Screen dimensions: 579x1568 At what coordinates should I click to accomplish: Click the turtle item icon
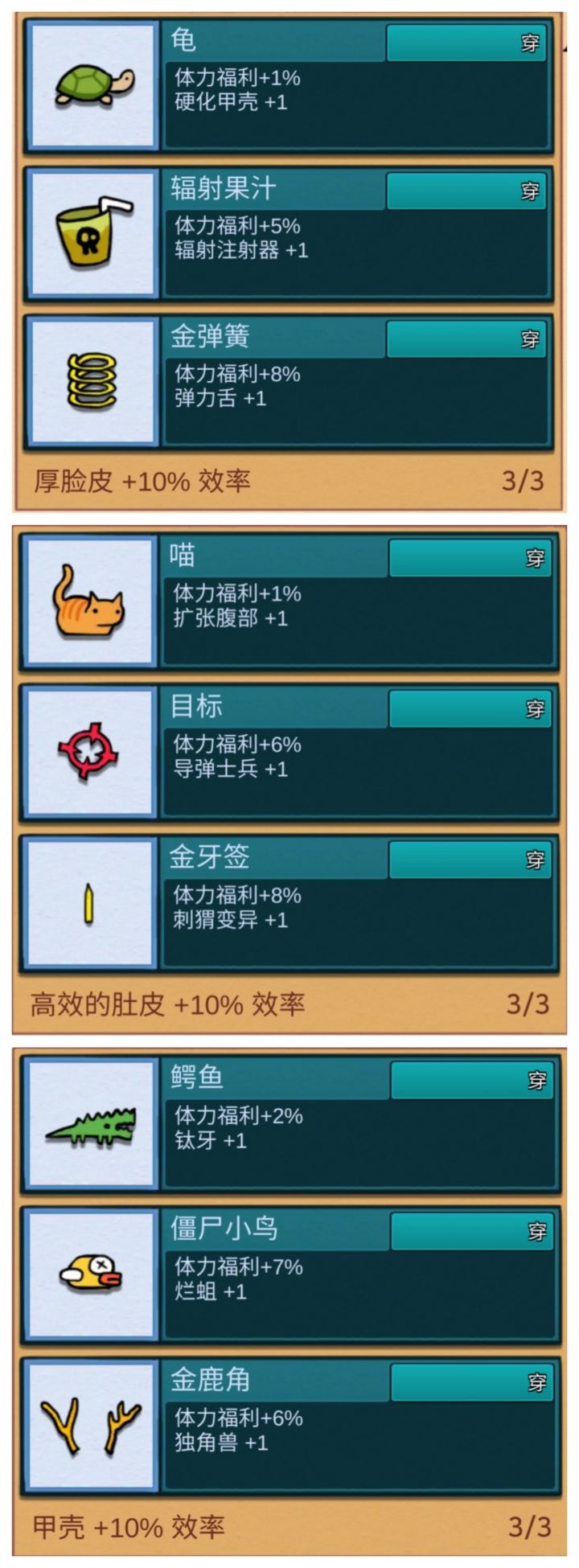[92, 84]
